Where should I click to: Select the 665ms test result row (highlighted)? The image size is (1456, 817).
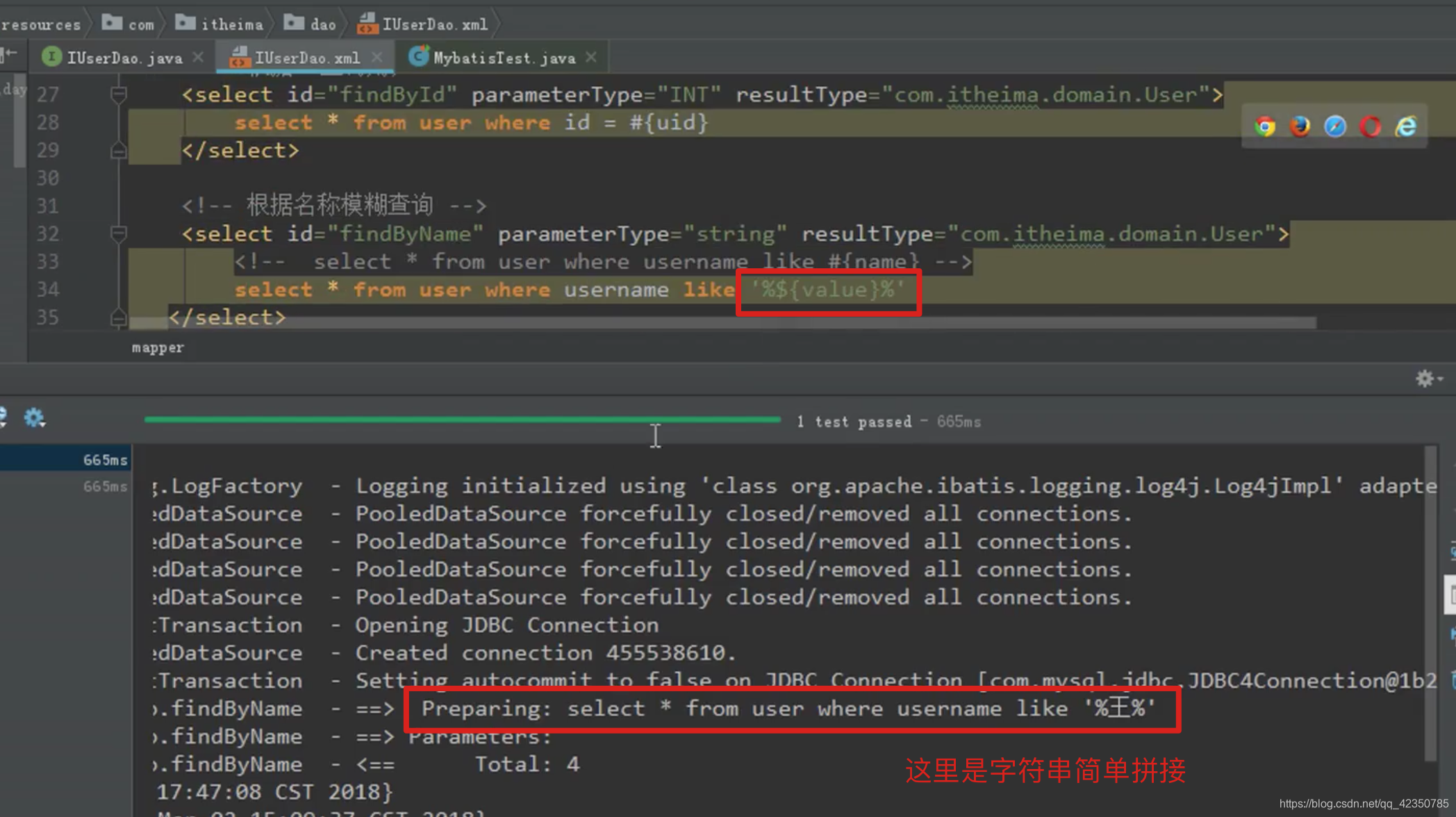[x=65, y=460]
